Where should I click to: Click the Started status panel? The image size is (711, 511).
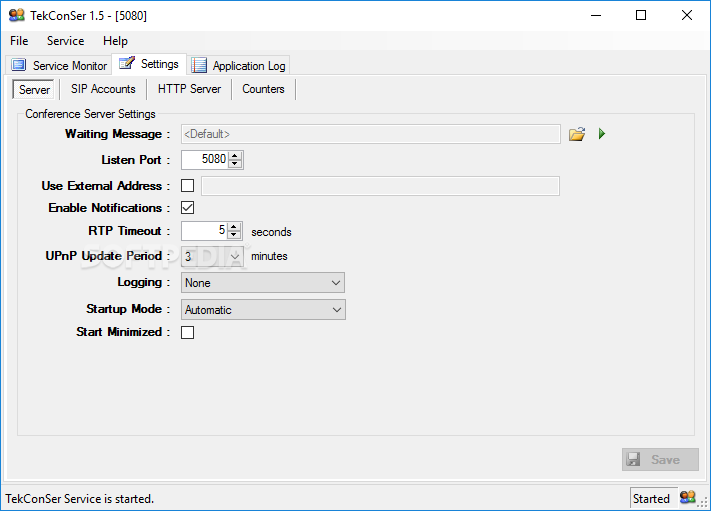(653, 498)
